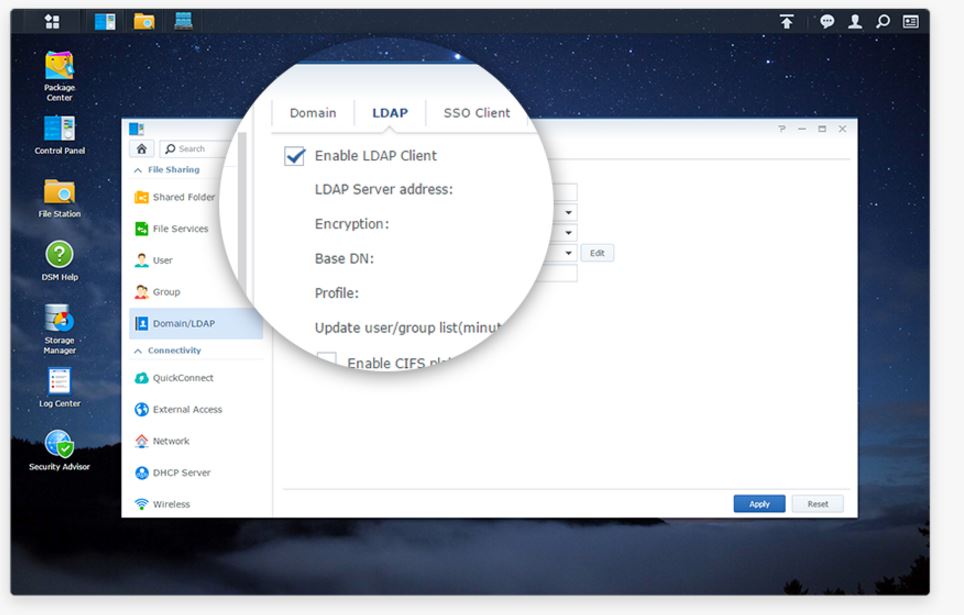Select Wireless in sidebar
This screenshot has width=964, height=615.
click(x=171, y=504)
